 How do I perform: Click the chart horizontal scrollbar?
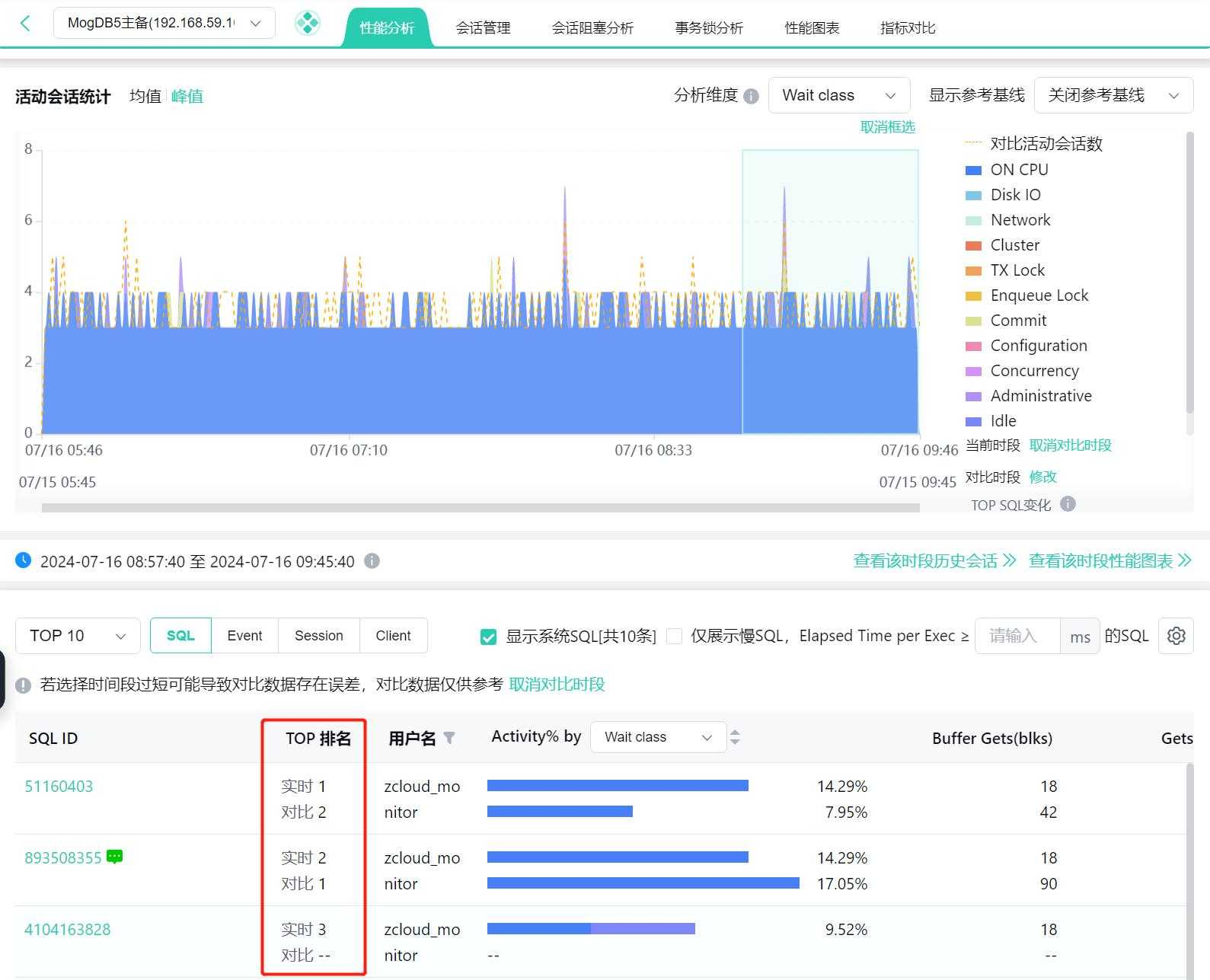pos(480,507)
